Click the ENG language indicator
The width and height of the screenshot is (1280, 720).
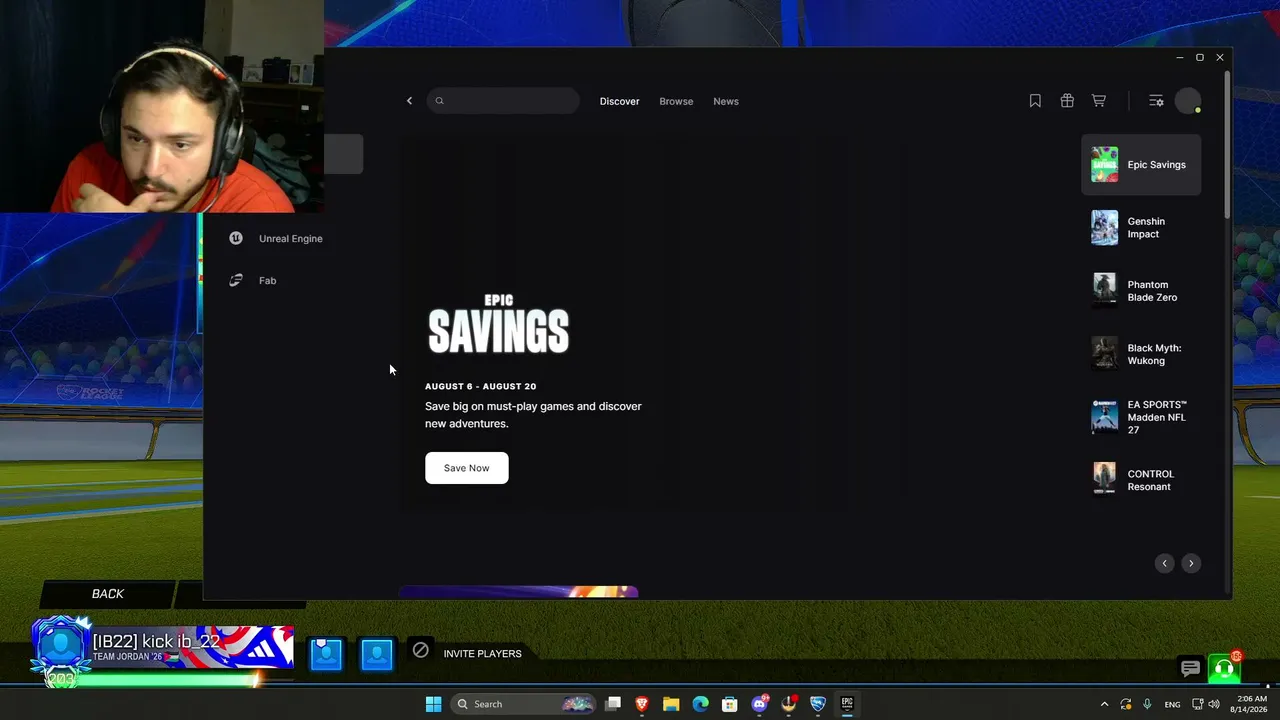(x=1173, y=704)
